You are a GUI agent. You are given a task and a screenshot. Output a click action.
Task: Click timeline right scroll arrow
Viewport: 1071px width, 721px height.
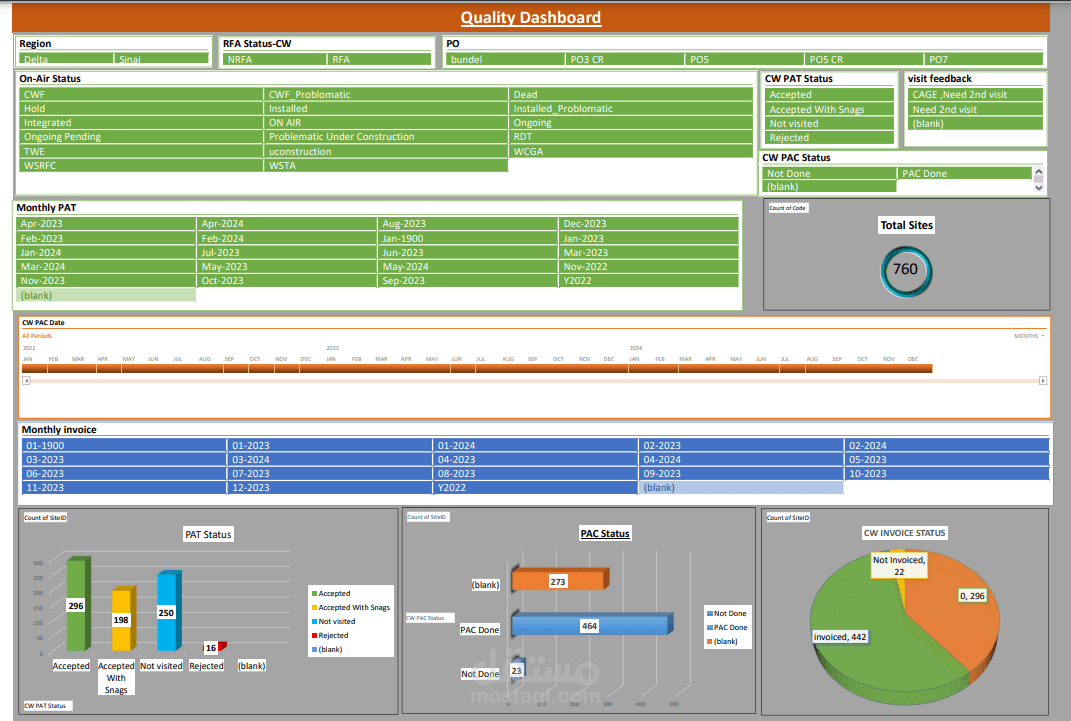coord(1043,381)
